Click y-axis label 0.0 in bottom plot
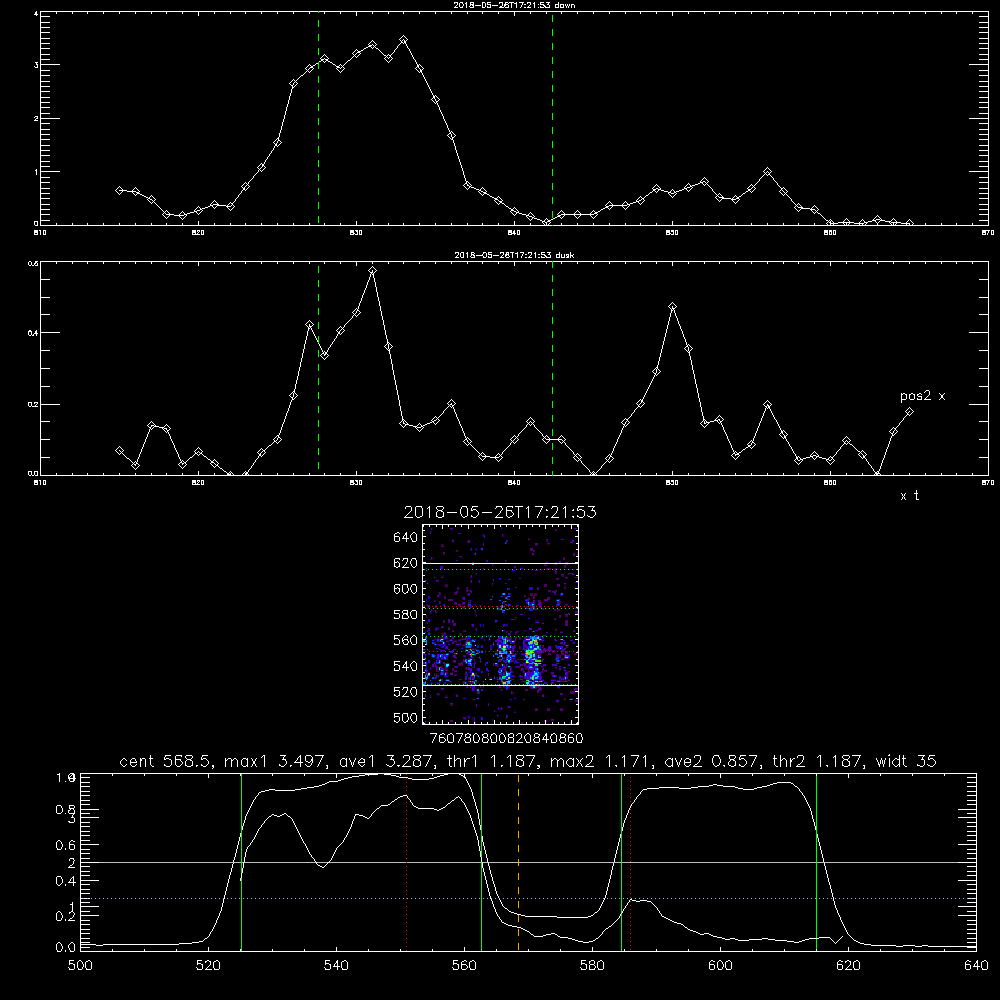 coord(66,947)
